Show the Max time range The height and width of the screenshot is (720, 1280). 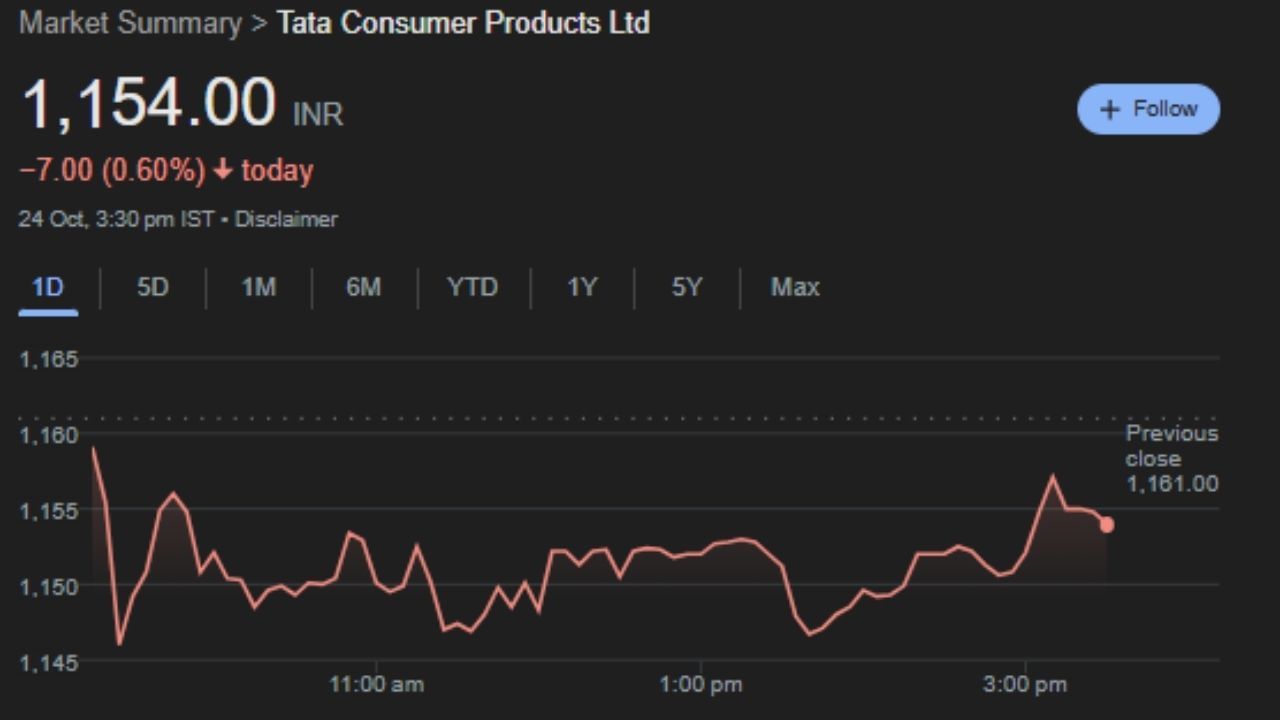tap(795, 288)
